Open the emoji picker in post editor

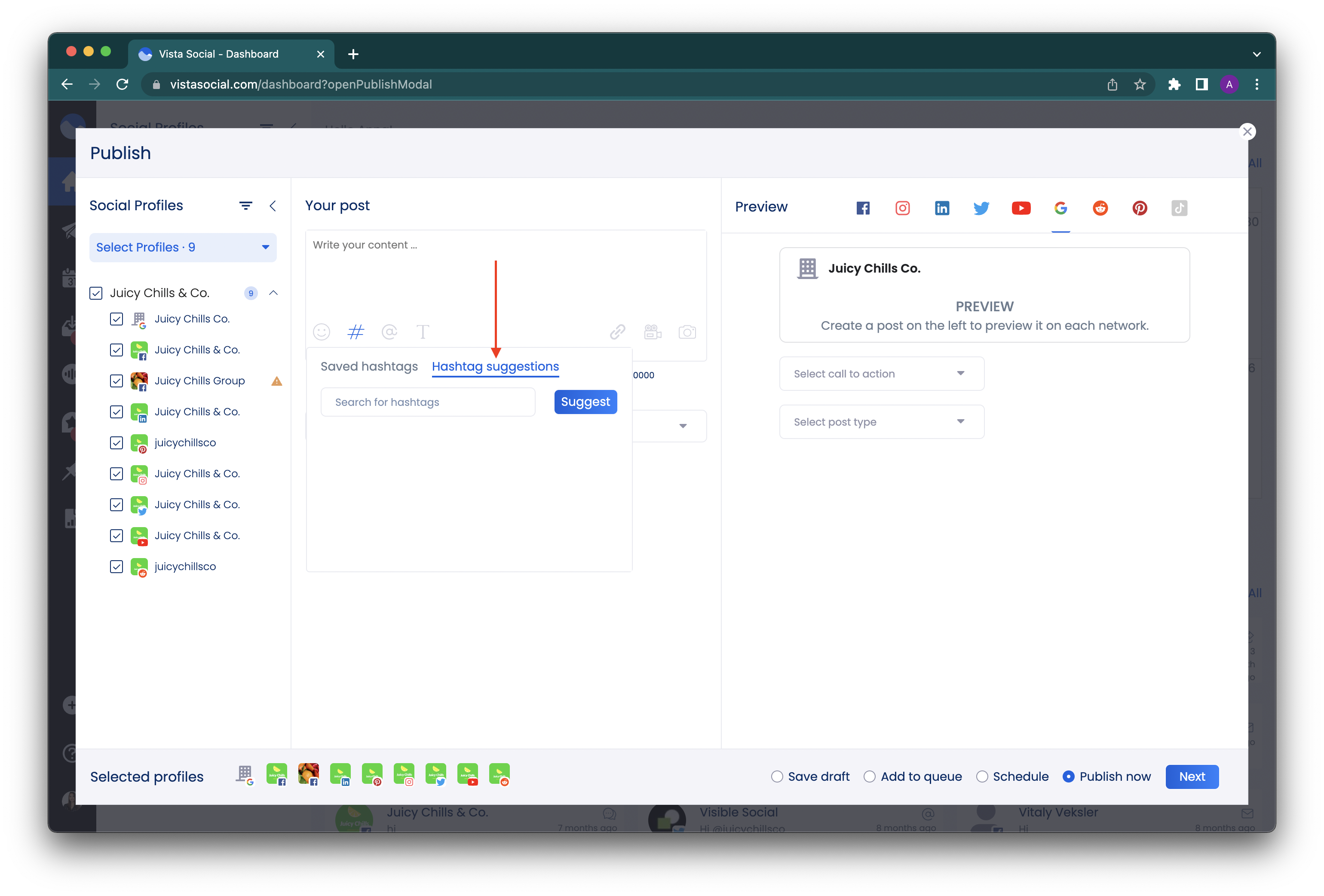(x=321, y=332)
